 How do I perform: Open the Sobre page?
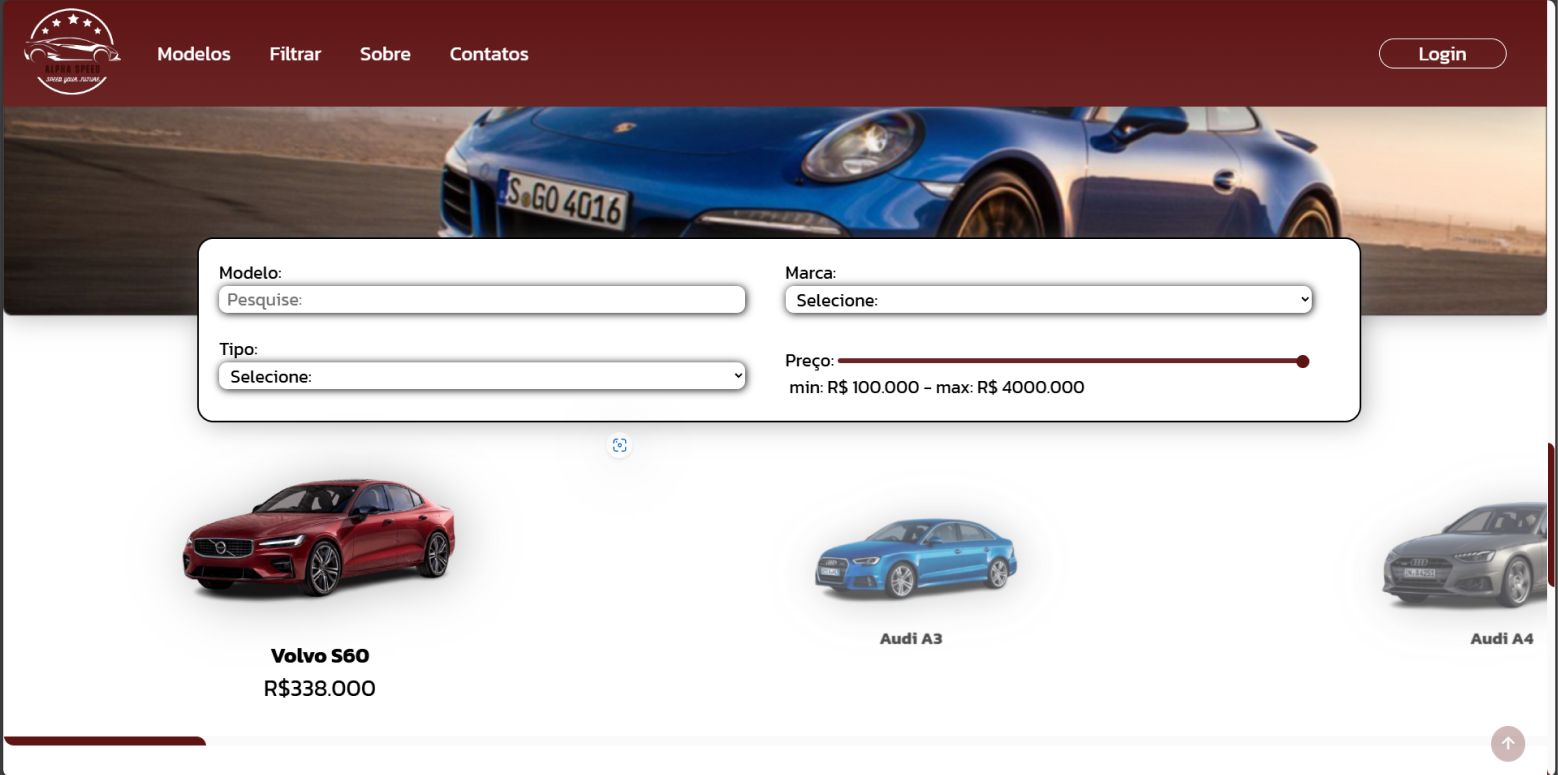[x=385, y=54]
